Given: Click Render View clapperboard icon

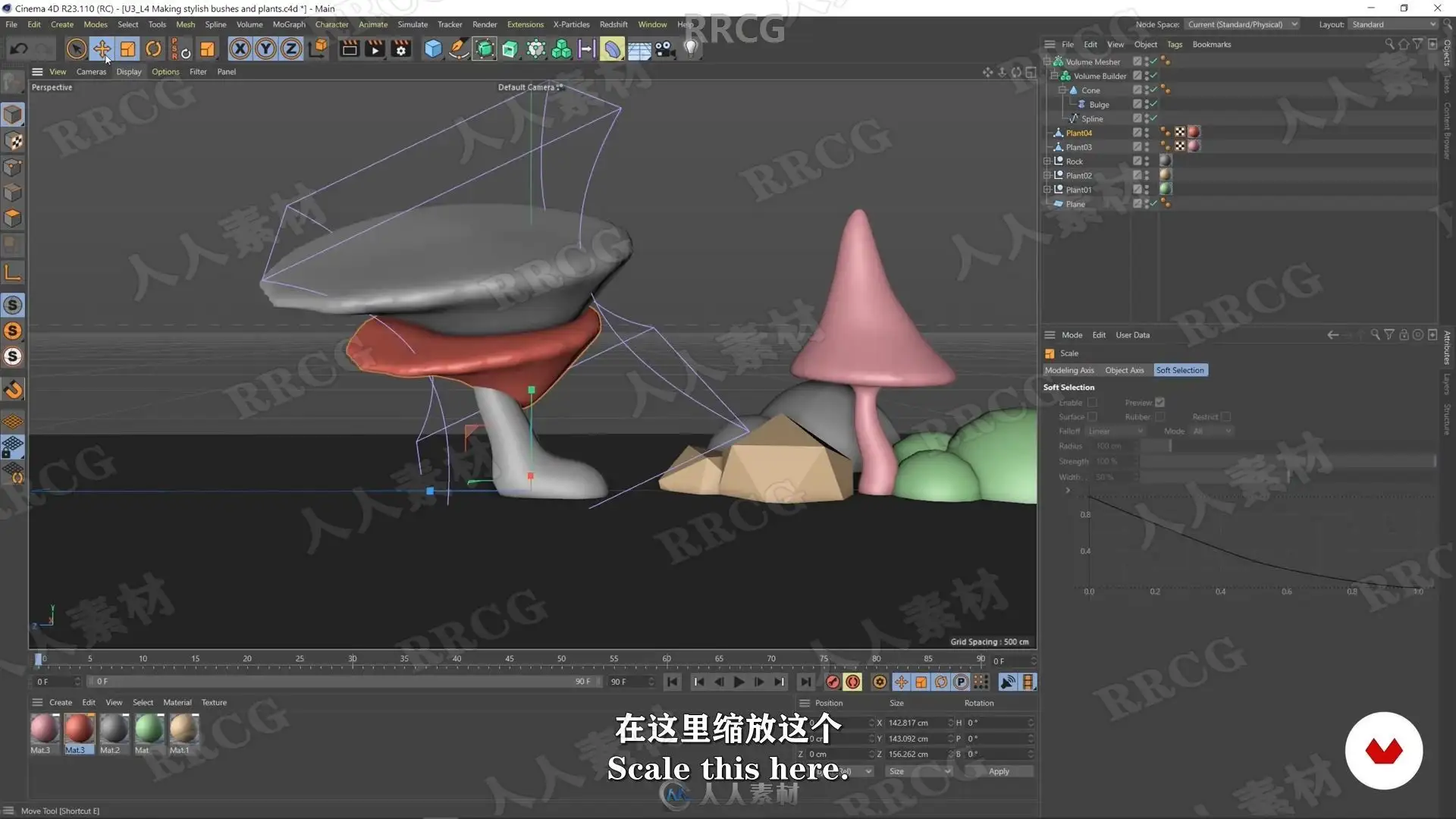Looking at the screenshot, I should click(x=350, y=49).
